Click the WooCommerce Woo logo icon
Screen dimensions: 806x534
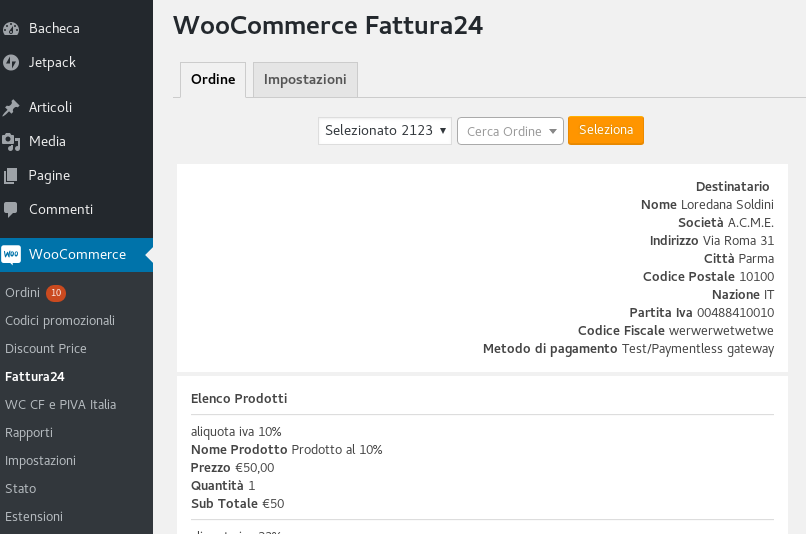pos(11,254)
